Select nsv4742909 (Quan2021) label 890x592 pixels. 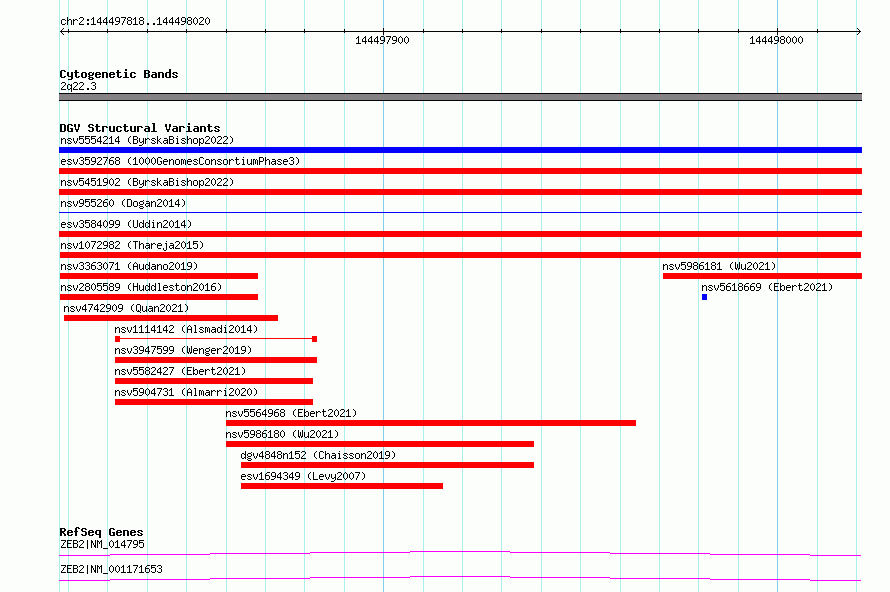pos(126,308)
